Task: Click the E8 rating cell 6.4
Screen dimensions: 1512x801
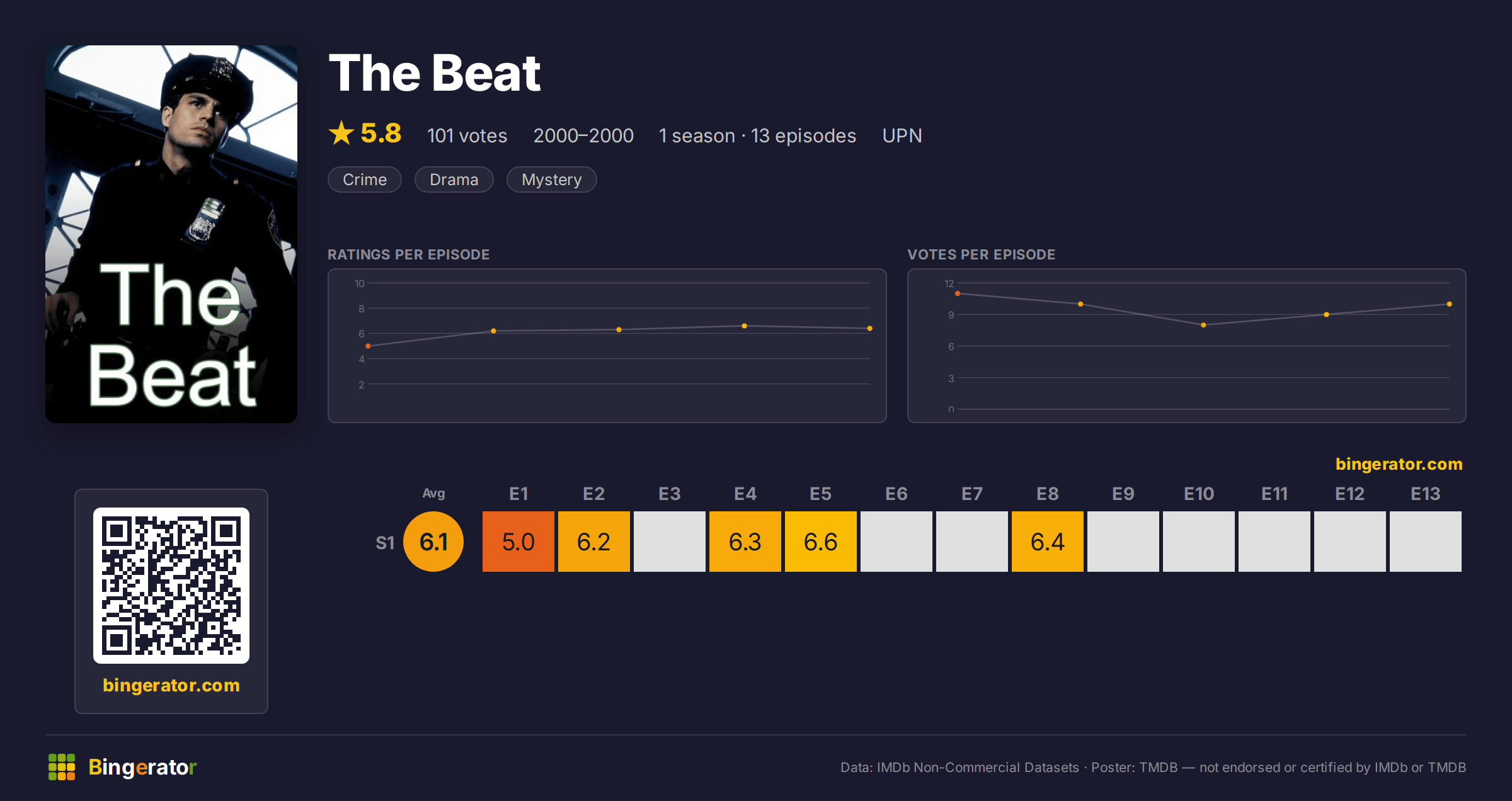Action: (x=1048, y=542)
